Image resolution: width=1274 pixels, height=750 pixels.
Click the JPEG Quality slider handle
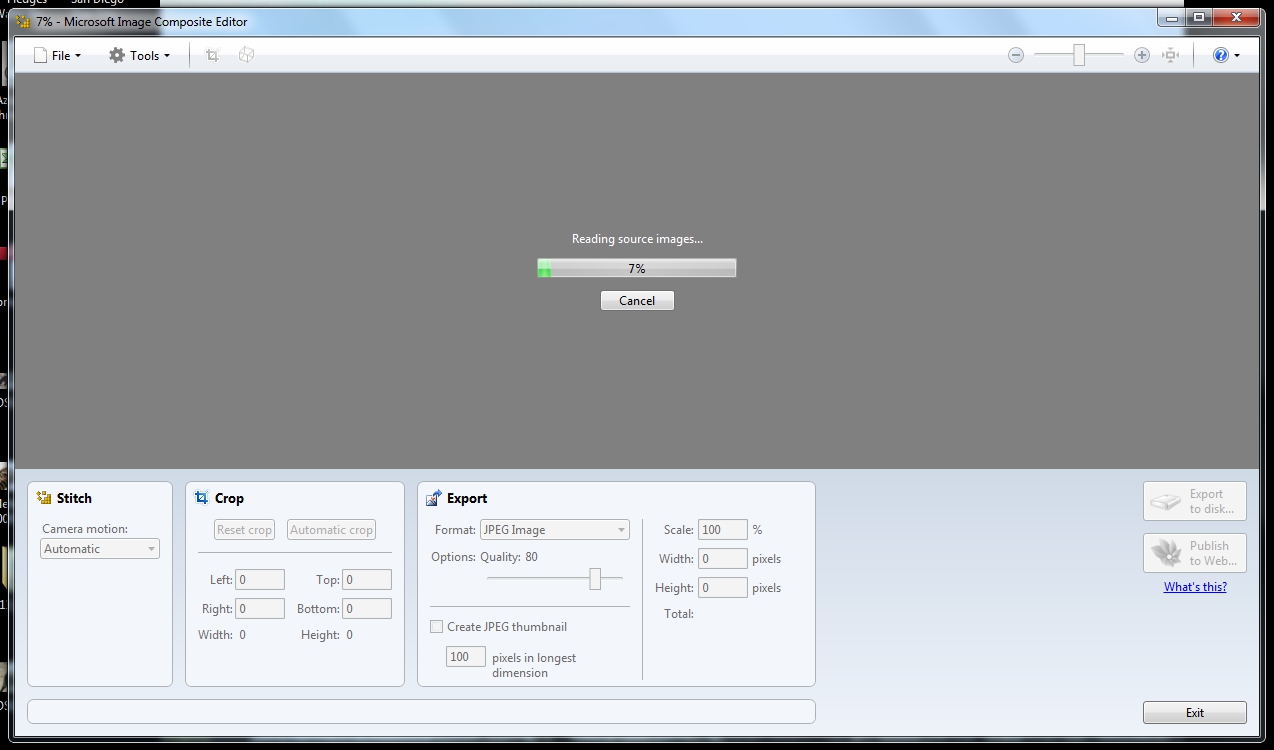[595, 579]
